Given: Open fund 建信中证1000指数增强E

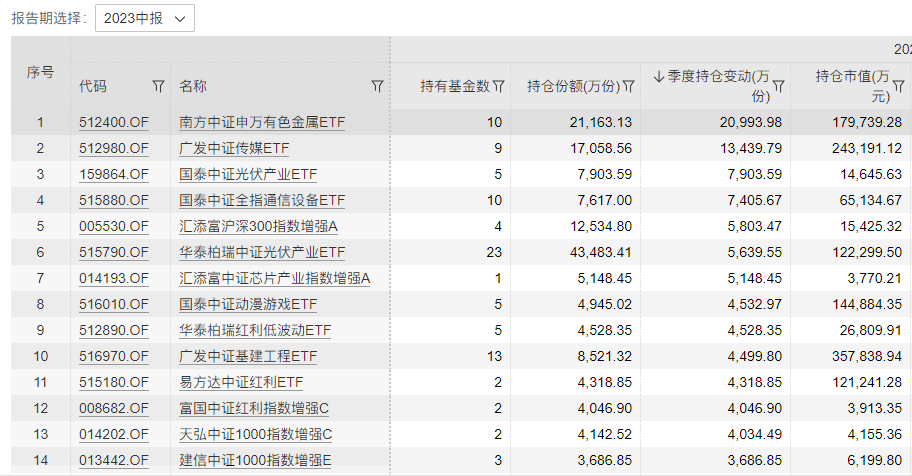Looking at the screenshot, I should [255, 460].
